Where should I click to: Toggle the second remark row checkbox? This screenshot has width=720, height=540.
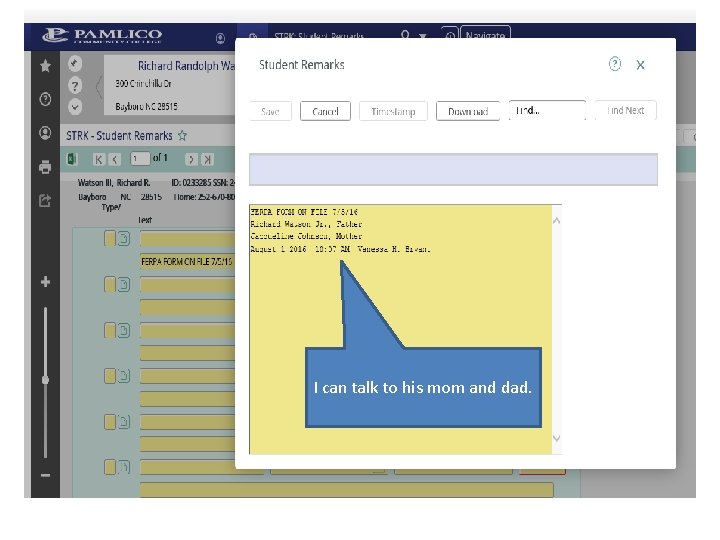point(110,284)
